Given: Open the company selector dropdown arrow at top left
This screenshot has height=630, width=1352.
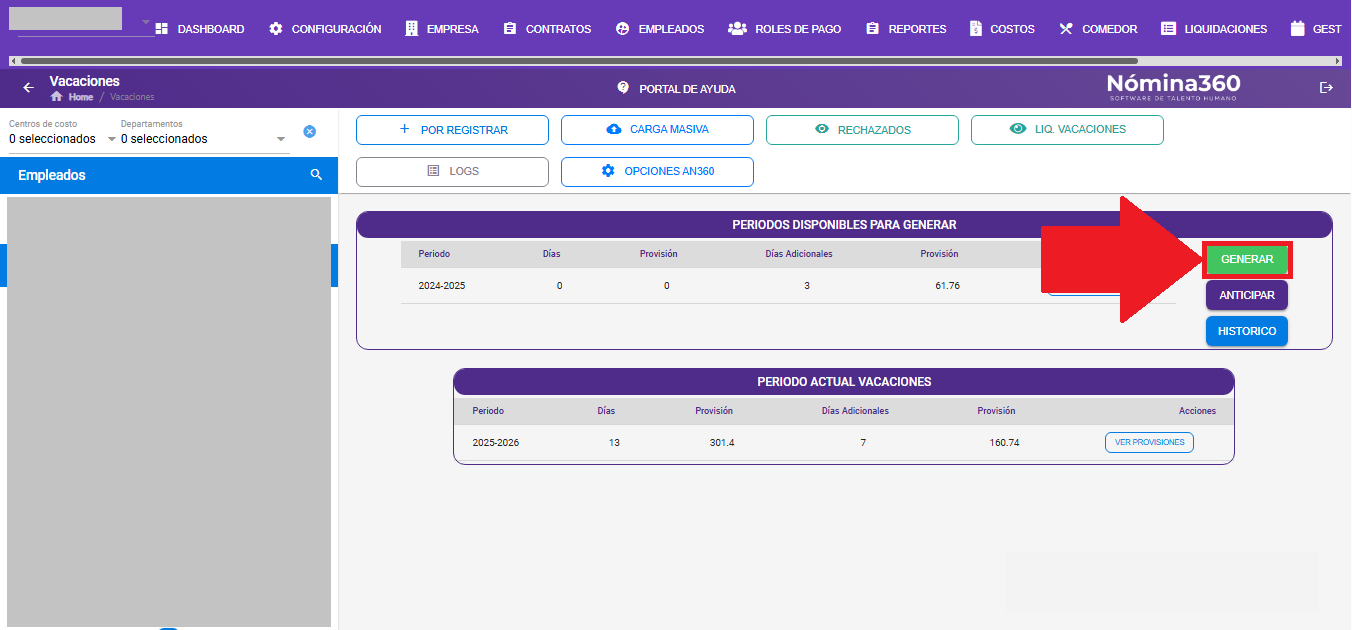Looking at the screenshot, I should tap(146, 21).
